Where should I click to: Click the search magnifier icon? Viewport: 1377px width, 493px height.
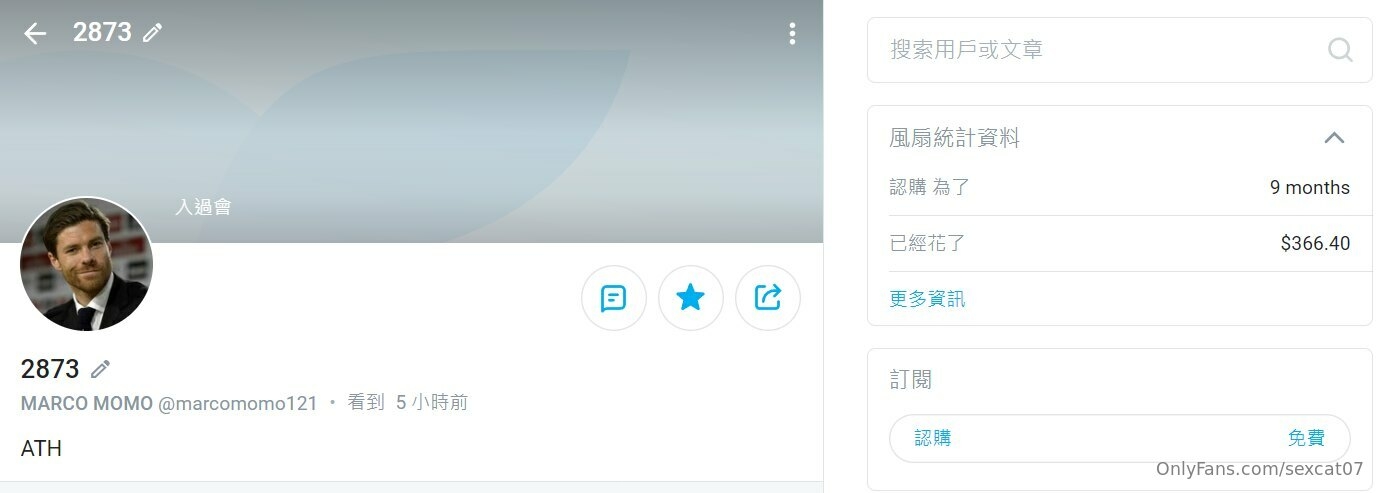click(1340, 50)
